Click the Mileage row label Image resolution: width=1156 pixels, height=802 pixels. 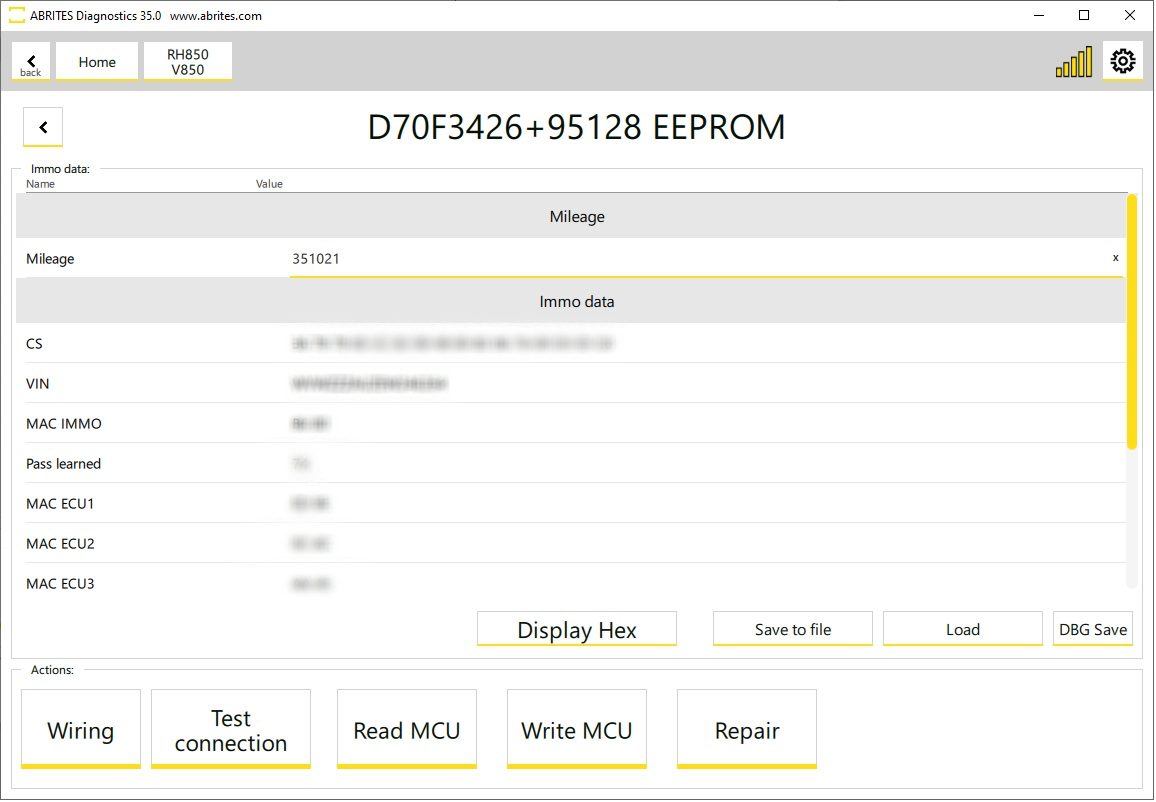pyautogui.click(x=50, y=259)
